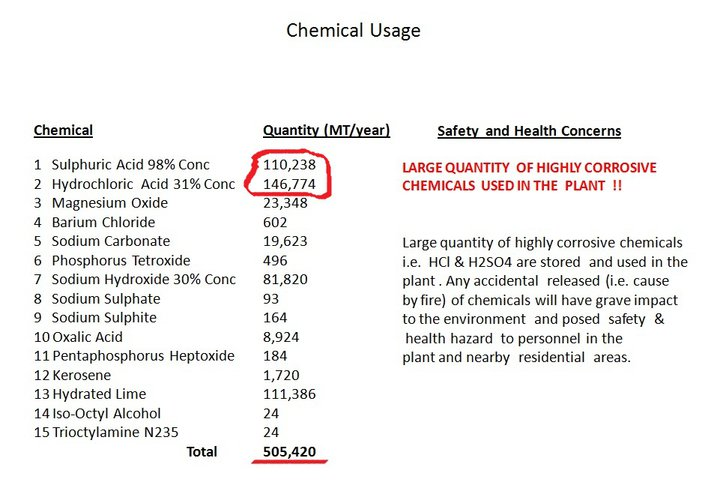Select the Chemical column header
Screen dimensions: 720x482
coord(63,130)
